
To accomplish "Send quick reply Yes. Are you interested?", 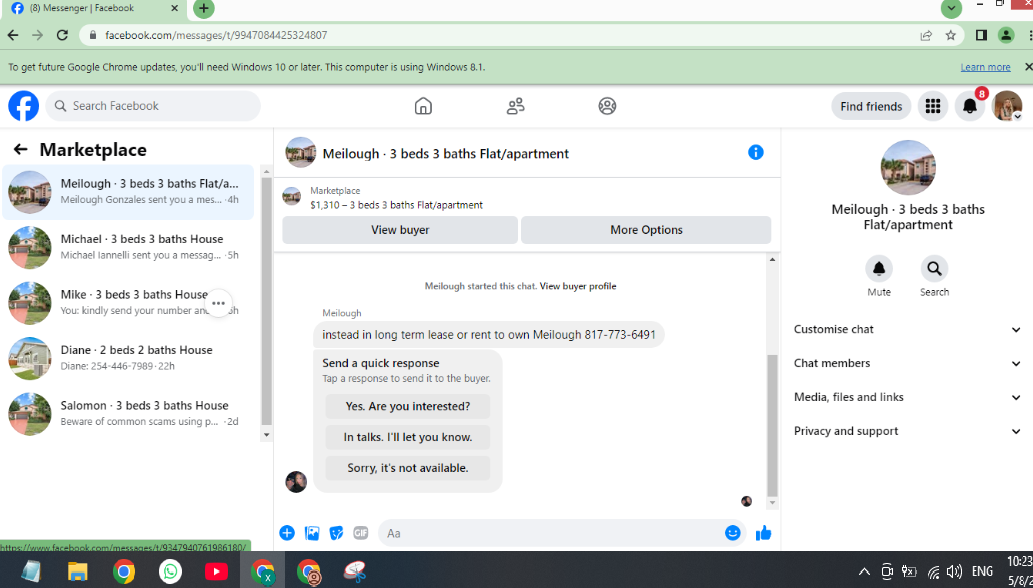I will coord(408,406).
